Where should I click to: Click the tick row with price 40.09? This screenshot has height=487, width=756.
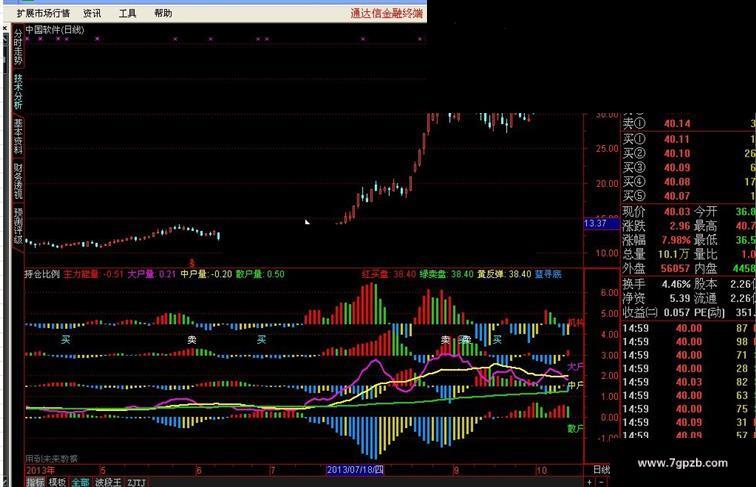688,423
